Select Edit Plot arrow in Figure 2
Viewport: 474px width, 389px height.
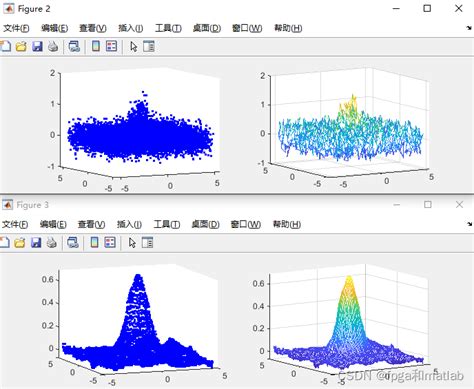click(134, 46)
